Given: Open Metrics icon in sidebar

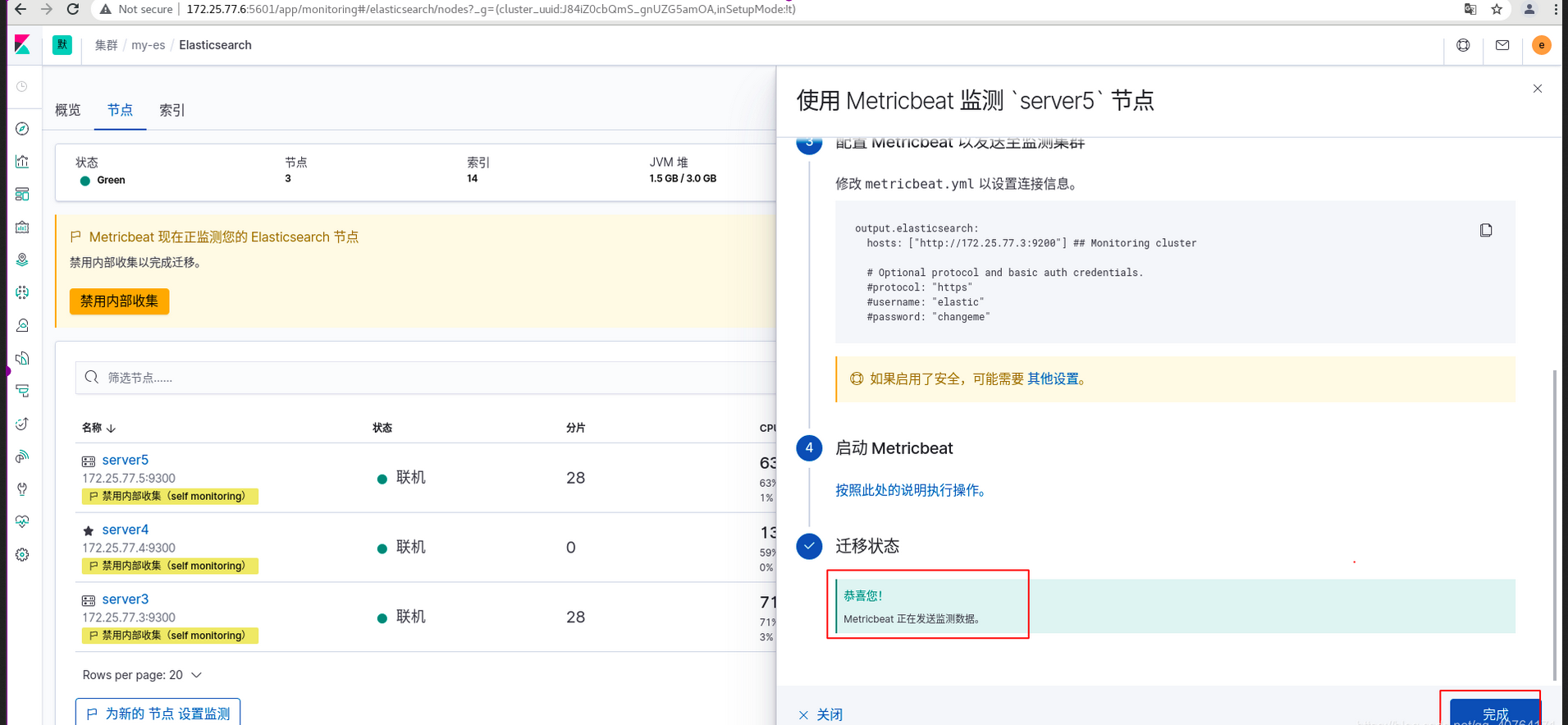Looking at the screenshot, I should [x=22, y=326].
